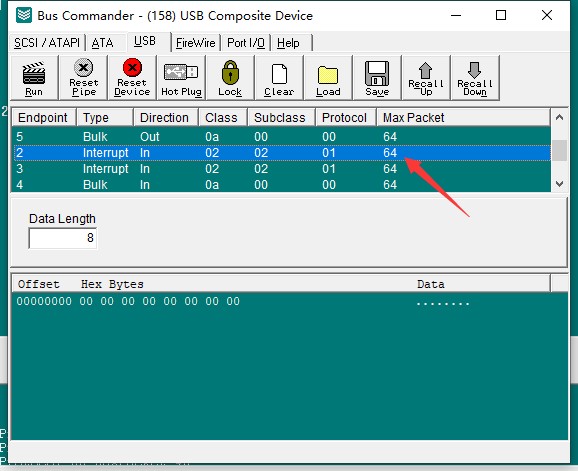This screenshot has height=471, width=578.
Task: Click the endpoint list scroll up arrow
Action: click(559, 118)
